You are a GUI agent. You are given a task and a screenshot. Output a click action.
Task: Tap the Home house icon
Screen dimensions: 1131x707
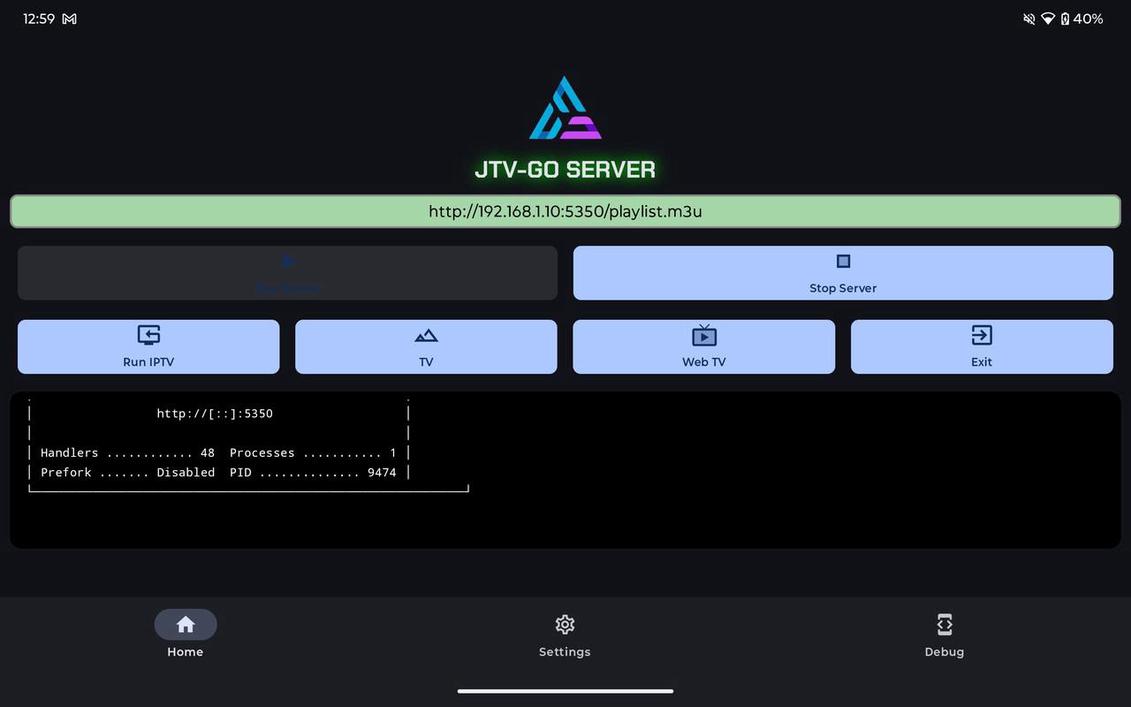tap(185, 624)
